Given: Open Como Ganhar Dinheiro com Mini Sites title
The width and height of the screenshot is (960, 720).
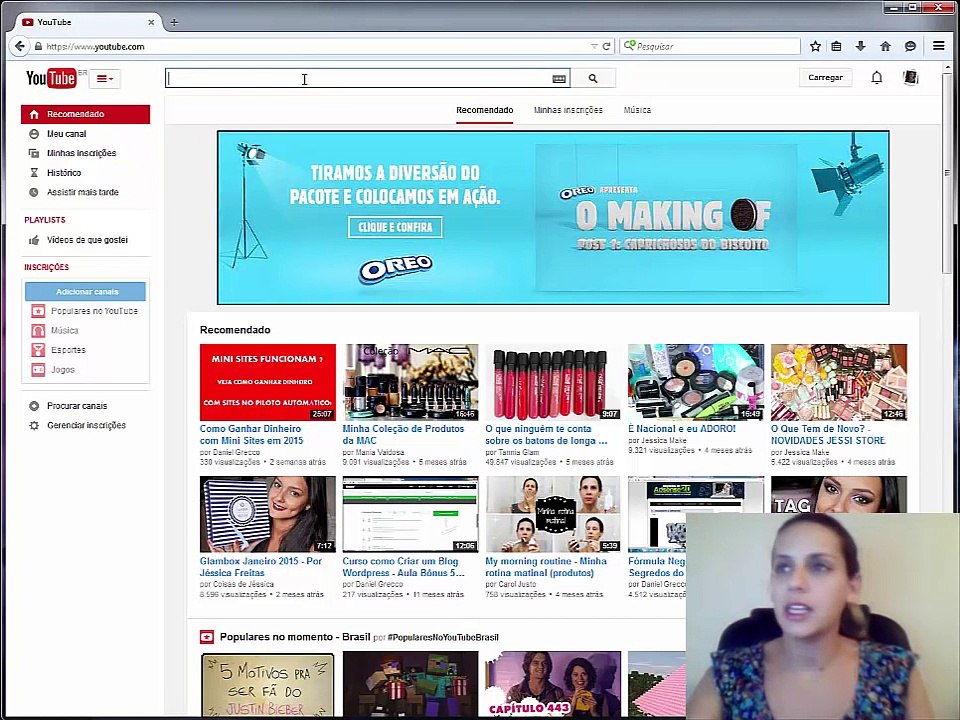Looking at the screenshot, I should click(x=252, y=435).
